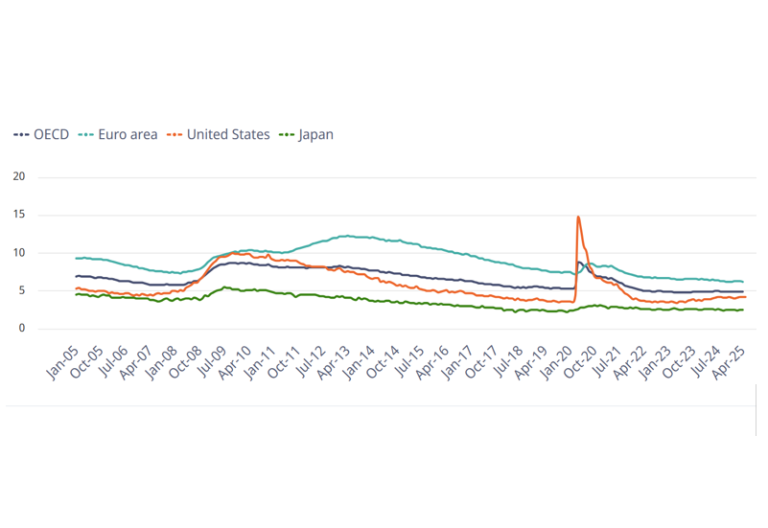Click the 10 y-axis value
This screenshot has height=528, width=768.
17,253
